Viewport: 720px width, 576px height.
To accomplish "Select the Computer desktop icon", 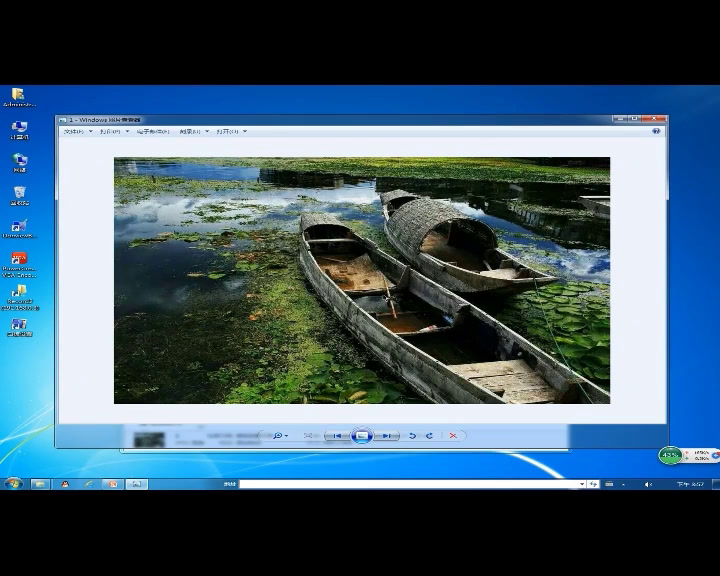I will 19,130.
